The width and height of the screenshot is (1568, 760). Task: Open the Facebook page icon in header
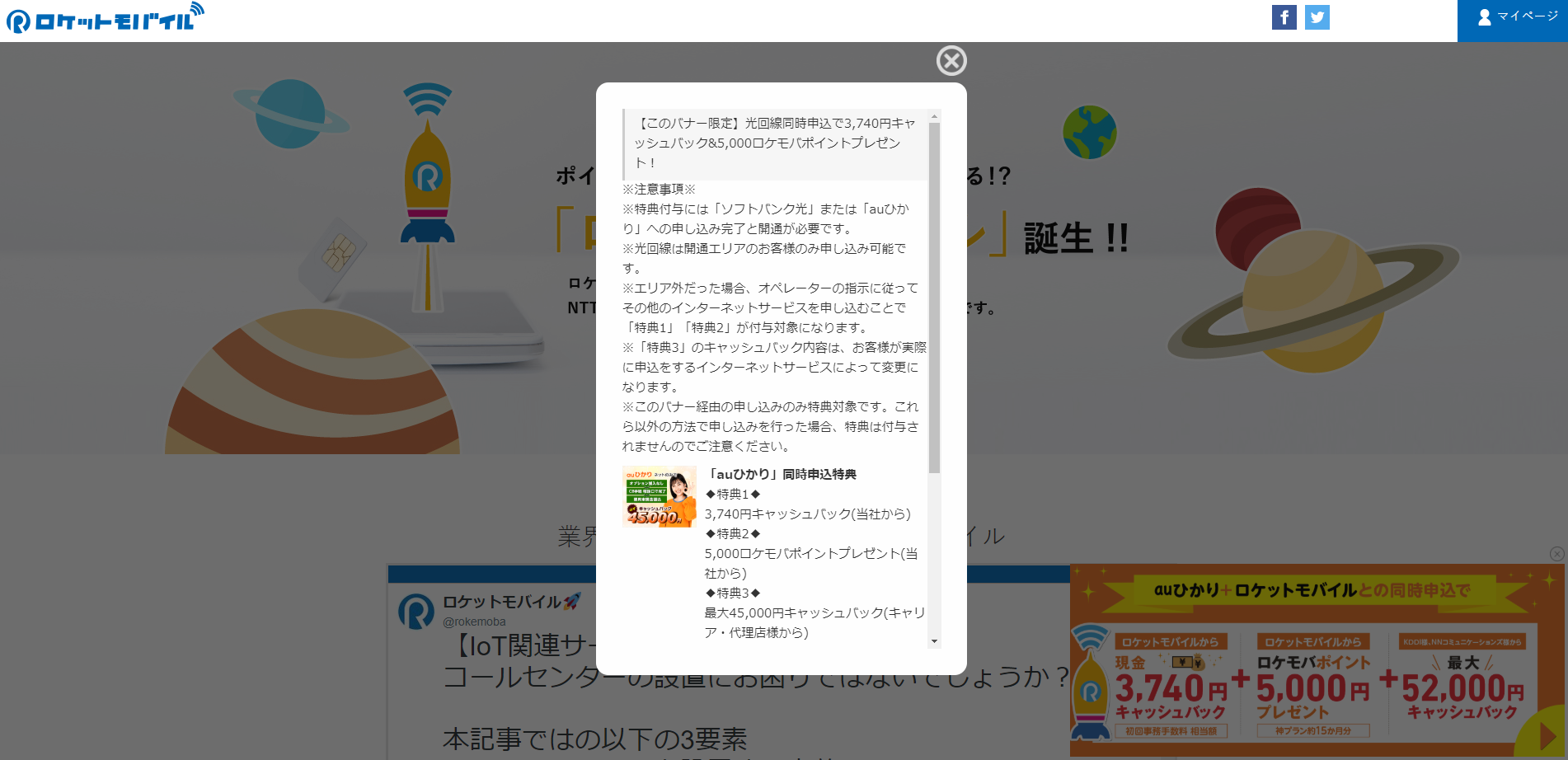(1284, 17)
